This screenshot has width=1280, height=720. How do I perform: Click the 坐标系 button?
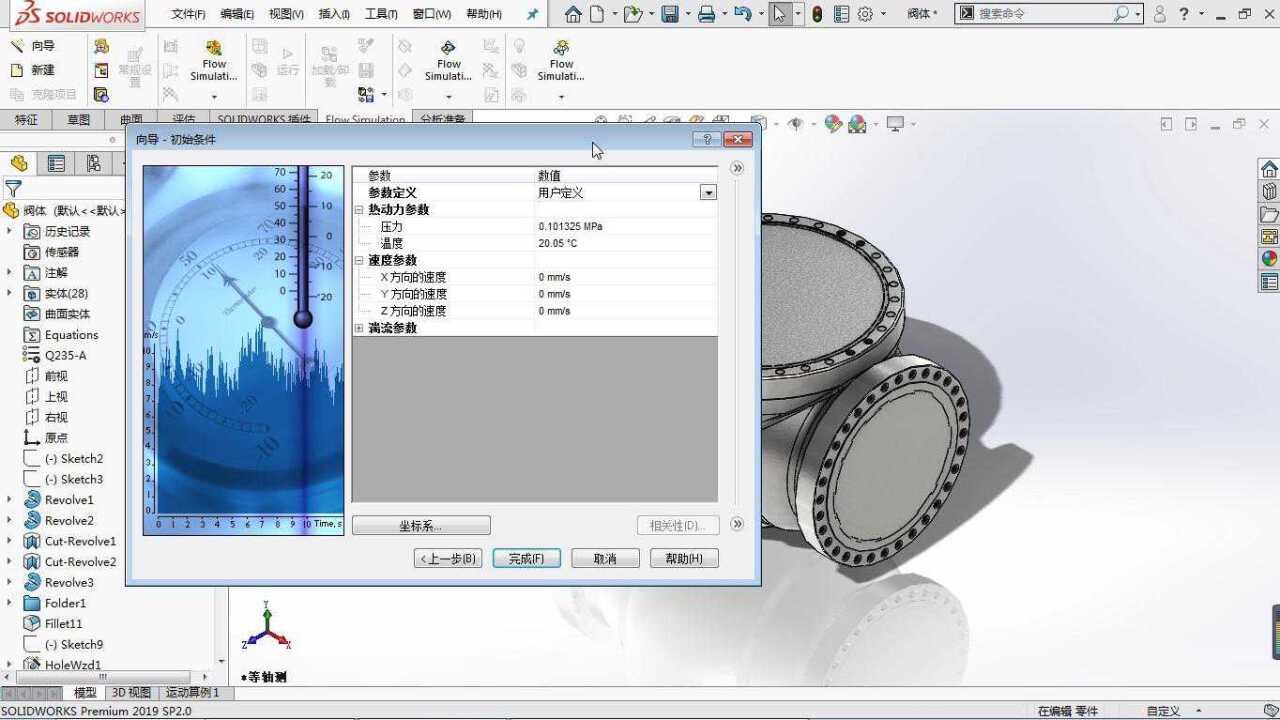point(420,525)
